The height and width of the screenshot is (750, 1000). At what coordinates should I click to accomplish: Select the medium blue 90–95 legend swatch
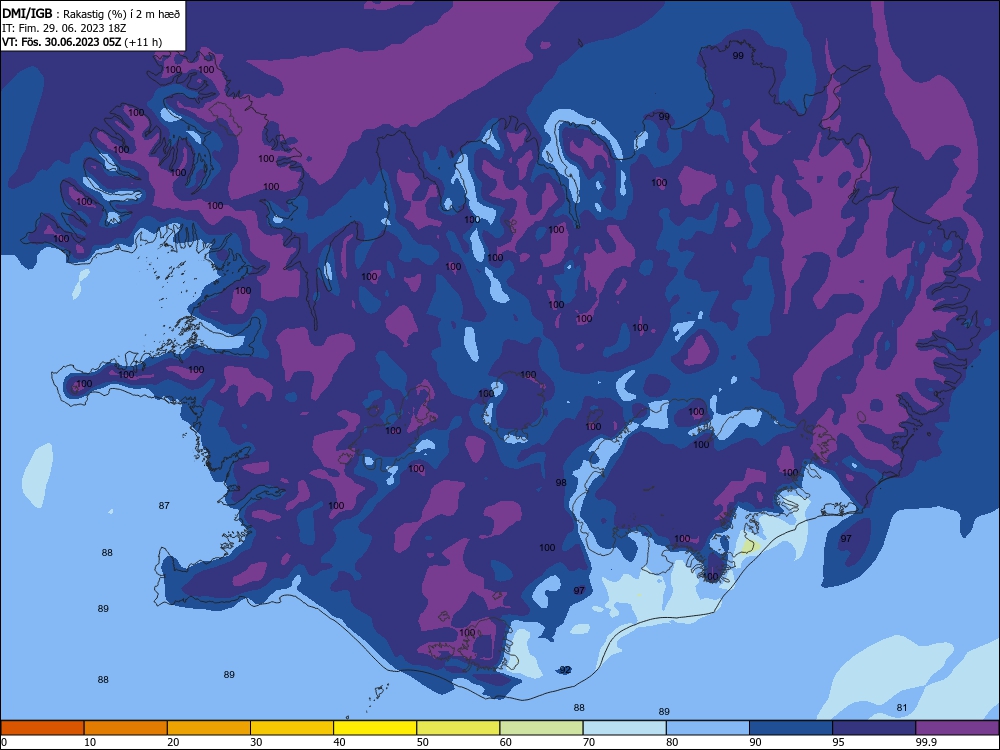coord(791,728)
